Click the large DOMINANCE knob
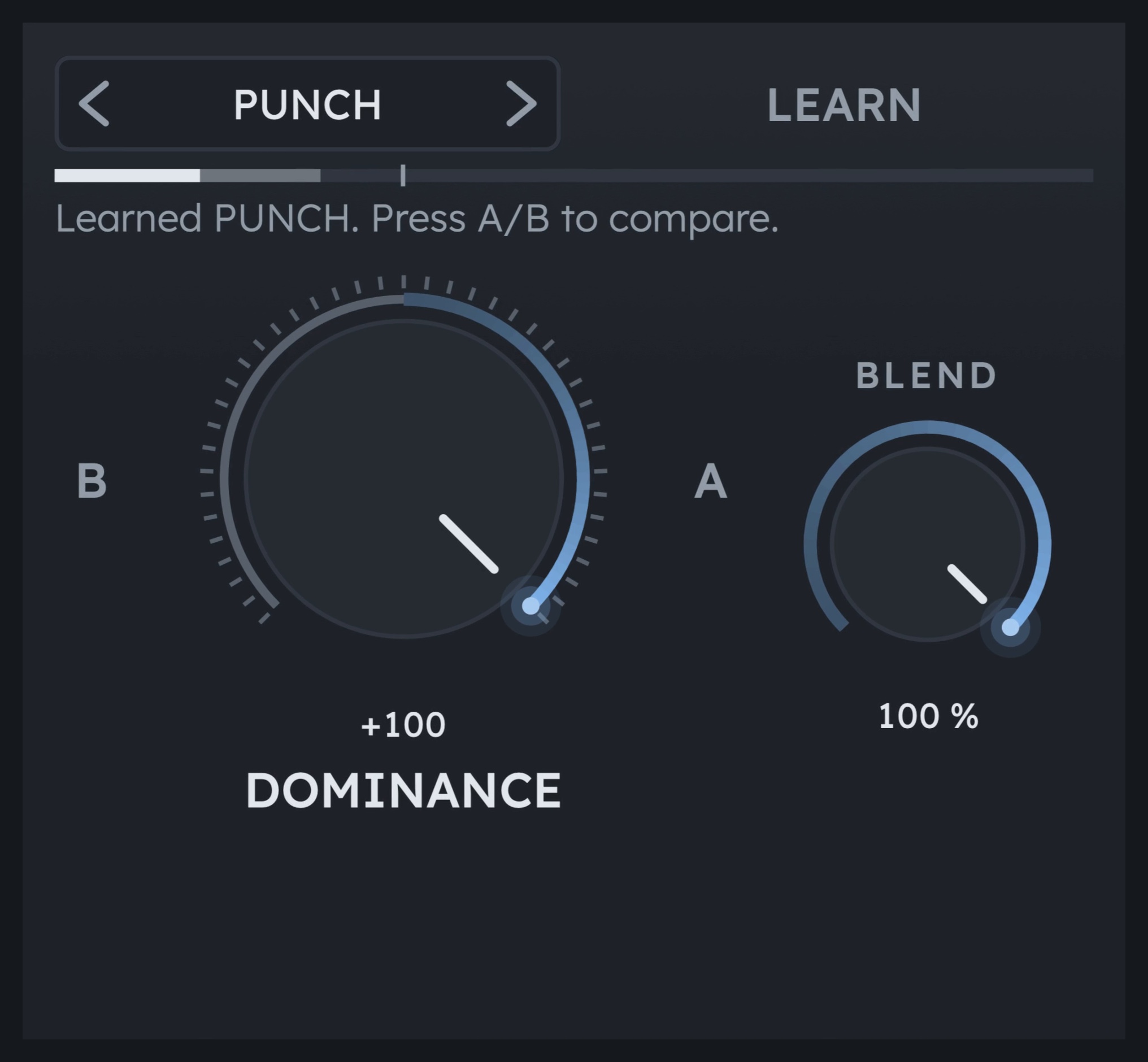1148x1062 pixels. 403,478
